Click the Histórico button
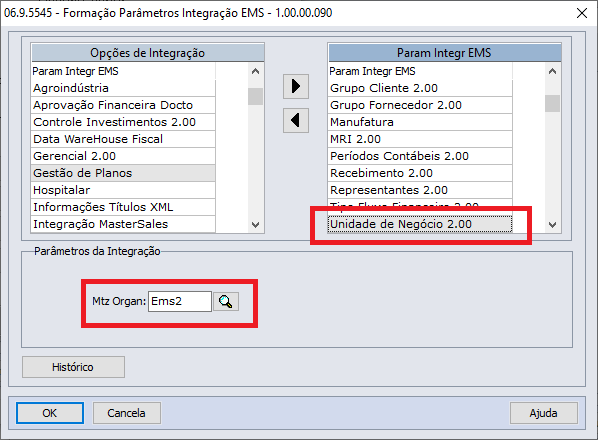 73,367
